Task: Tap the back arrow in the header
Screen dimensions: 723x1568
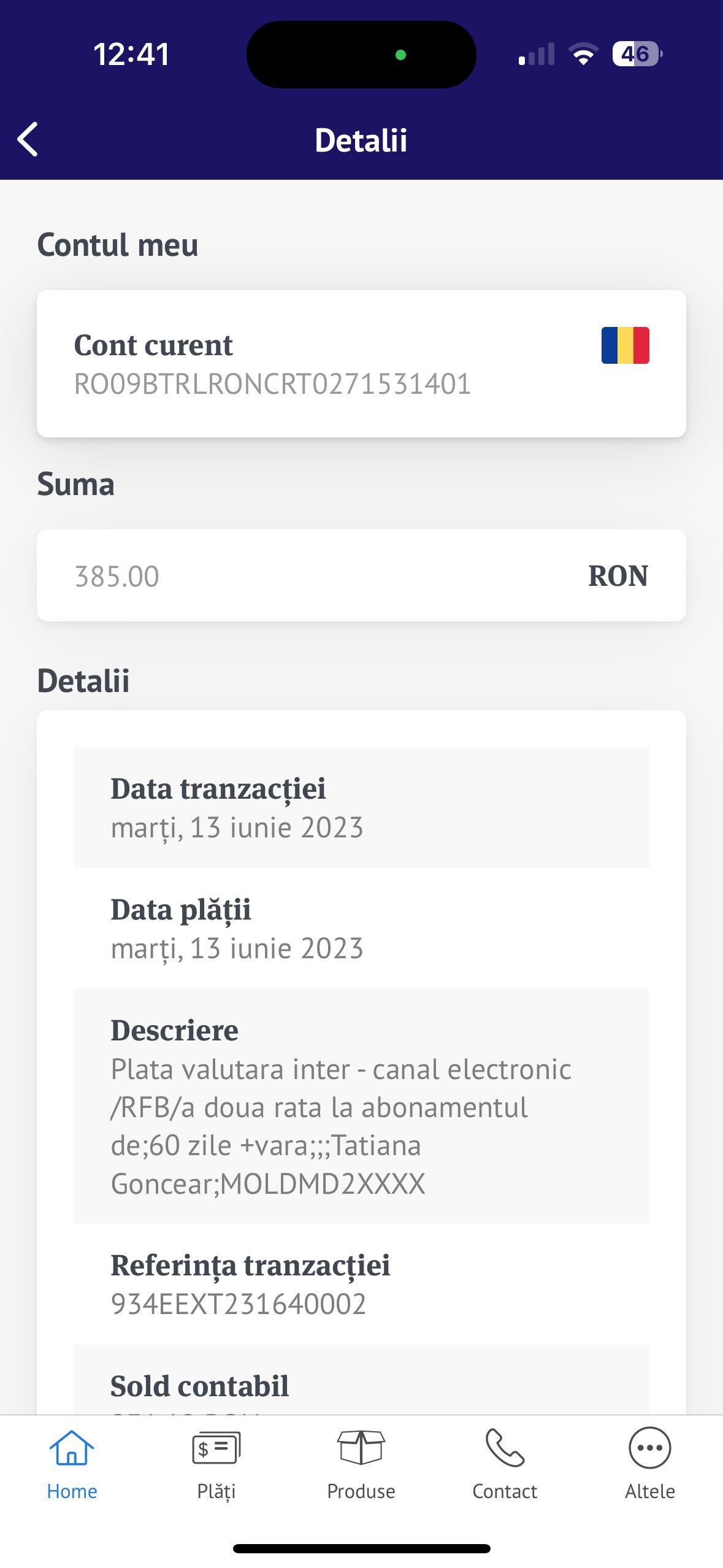Action: click(x=28, y=139)
